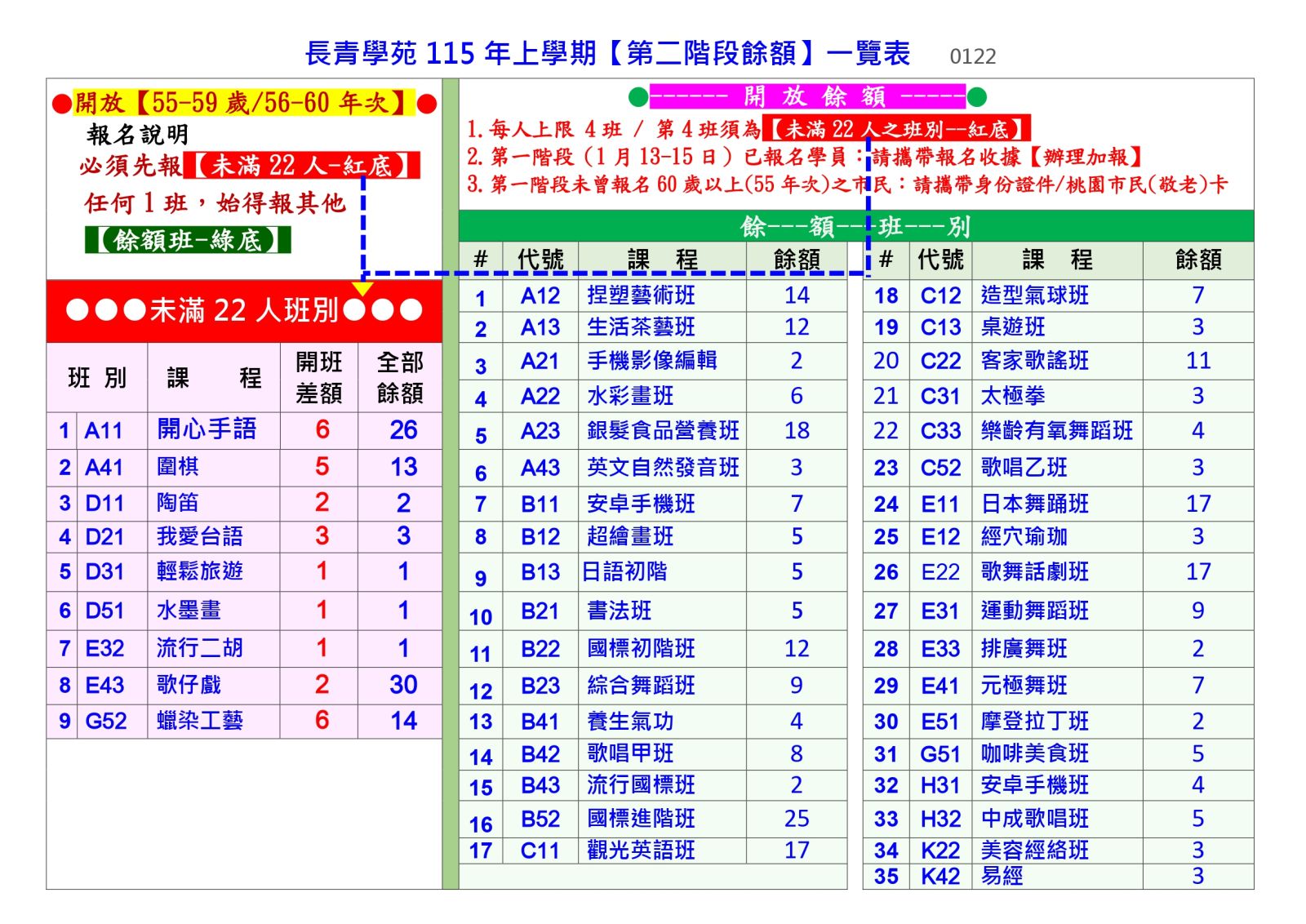Select course code B52 in the table
Viewport: 1306px width, 924px height.
click(x=540, y=819)
